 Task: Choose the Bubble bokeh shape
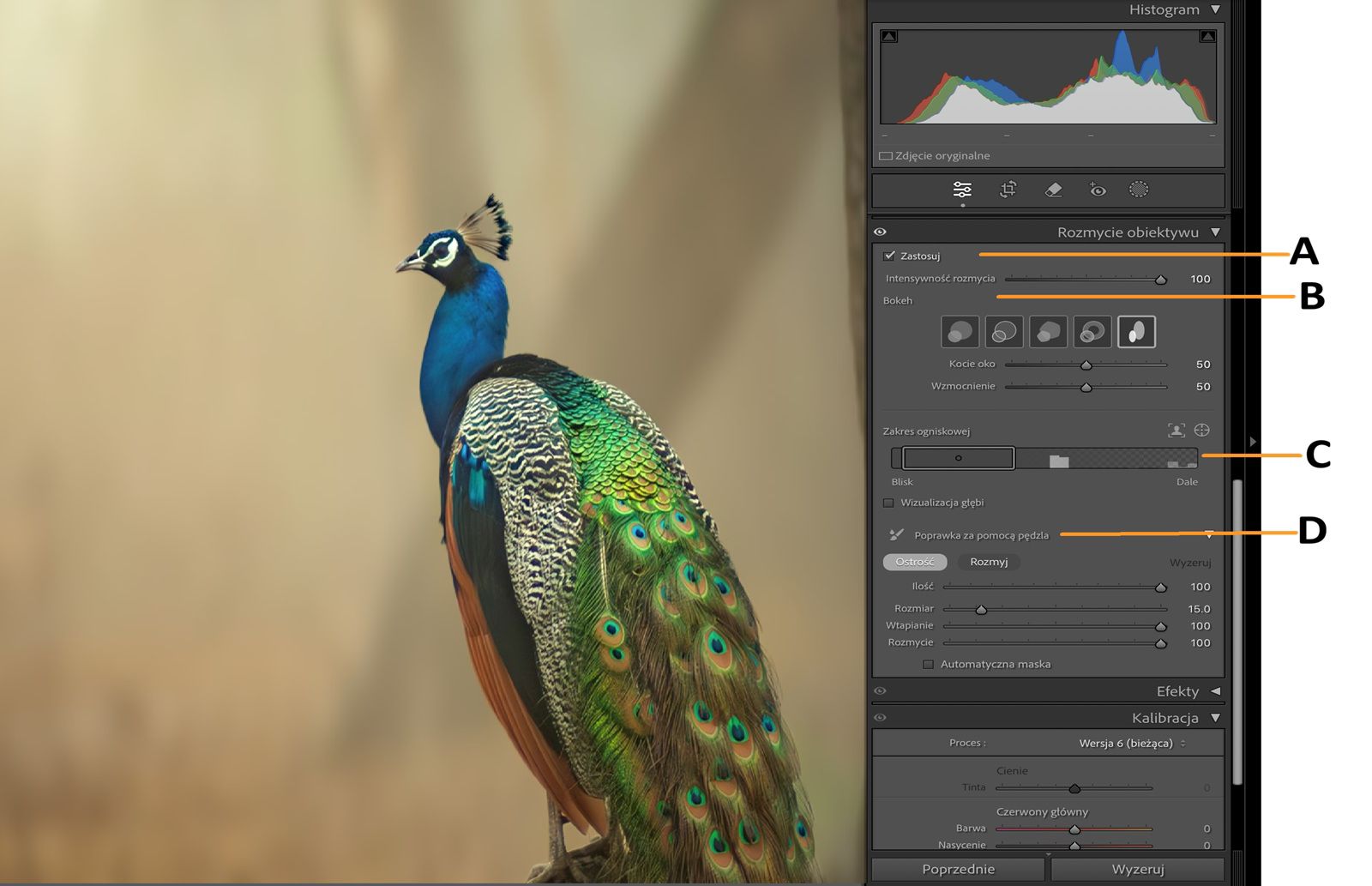(1004, 332)
